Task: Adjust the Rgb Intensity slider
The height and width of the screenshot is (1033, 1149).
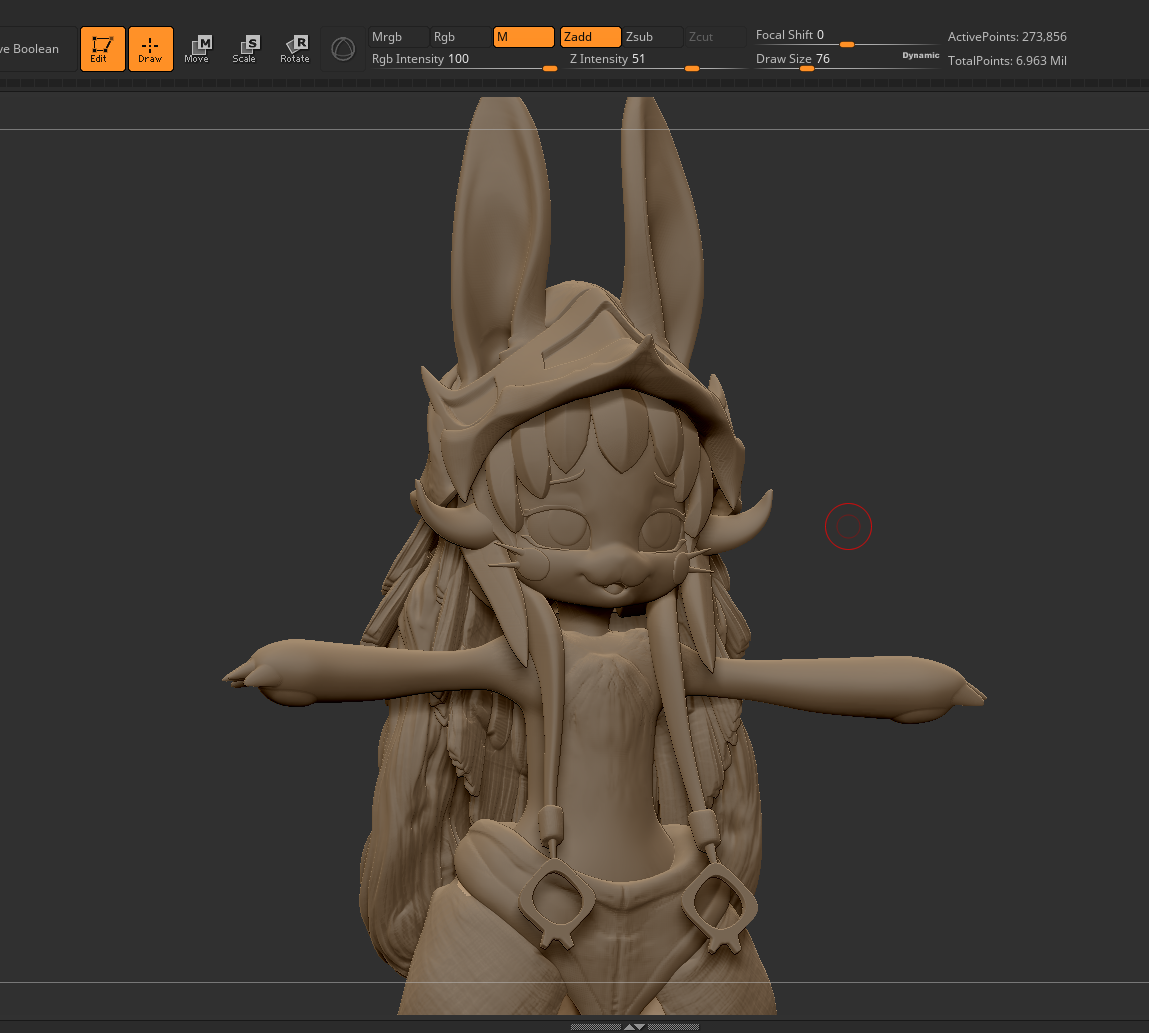Action: coord(463,60)
